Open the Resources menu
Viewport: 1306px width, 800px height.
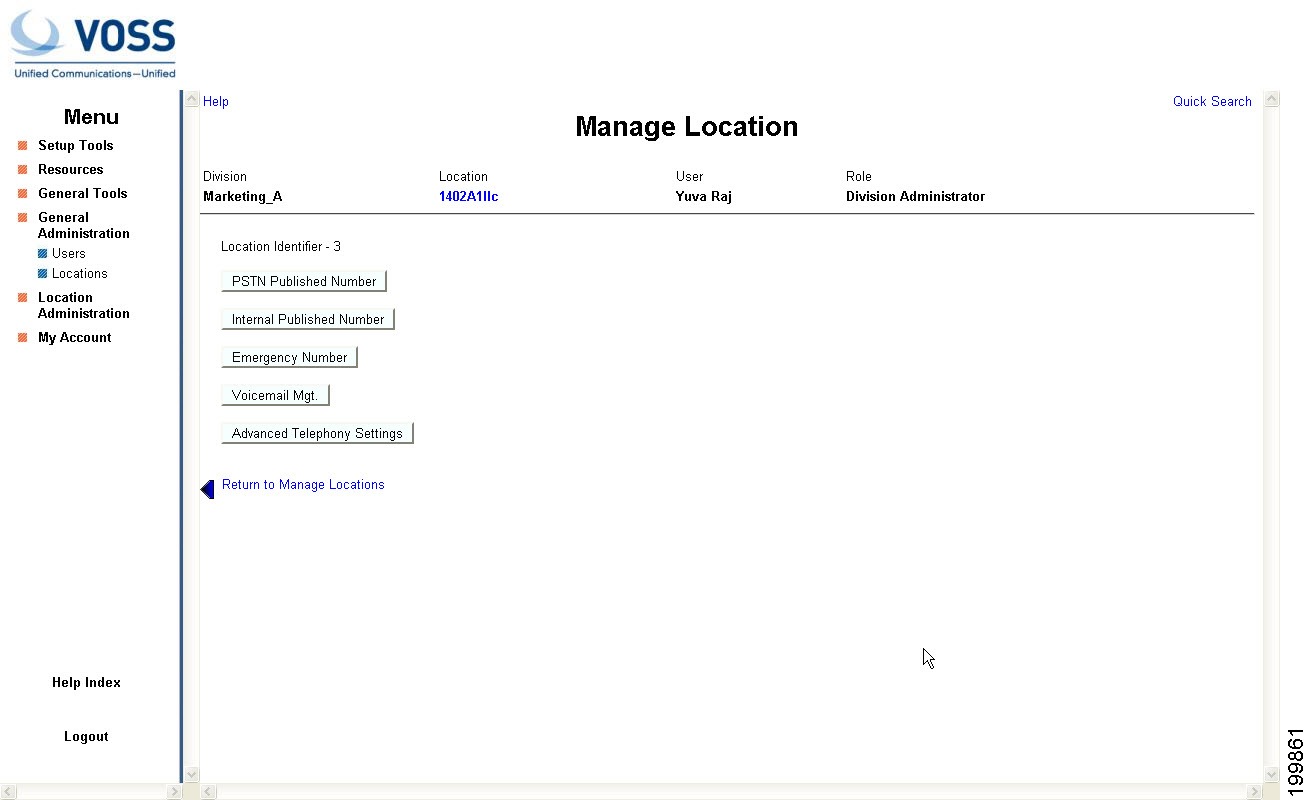point(71,170)
